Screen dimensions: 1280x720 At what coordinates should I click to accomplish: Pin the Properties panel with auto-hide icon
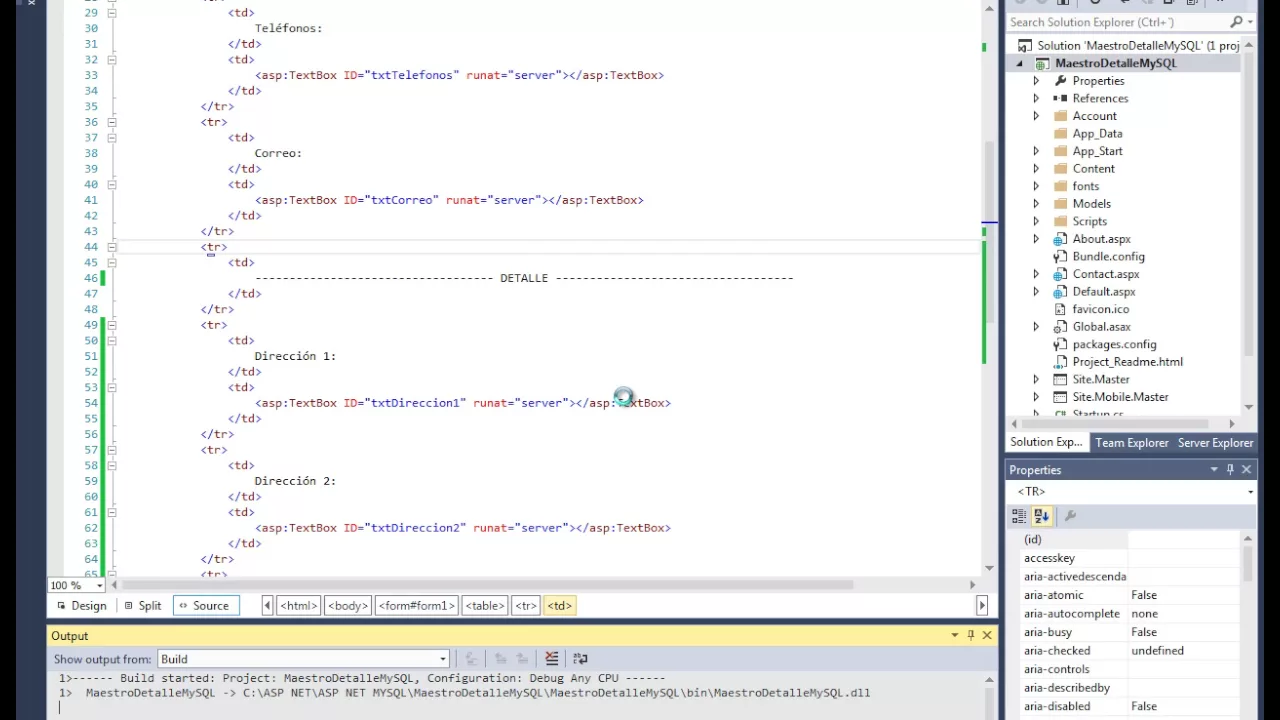pos(1230,469)
